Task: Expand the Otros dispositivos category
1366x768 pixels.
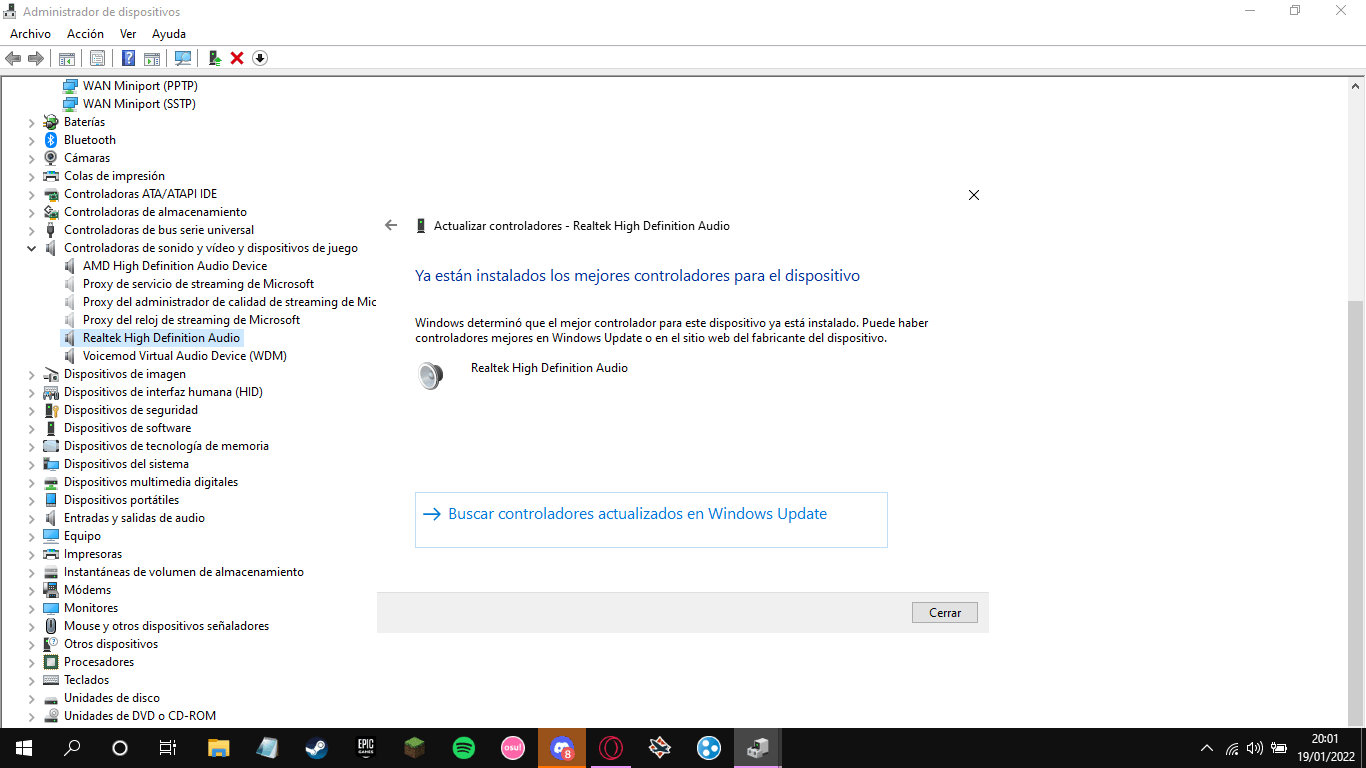Action: 31,644
